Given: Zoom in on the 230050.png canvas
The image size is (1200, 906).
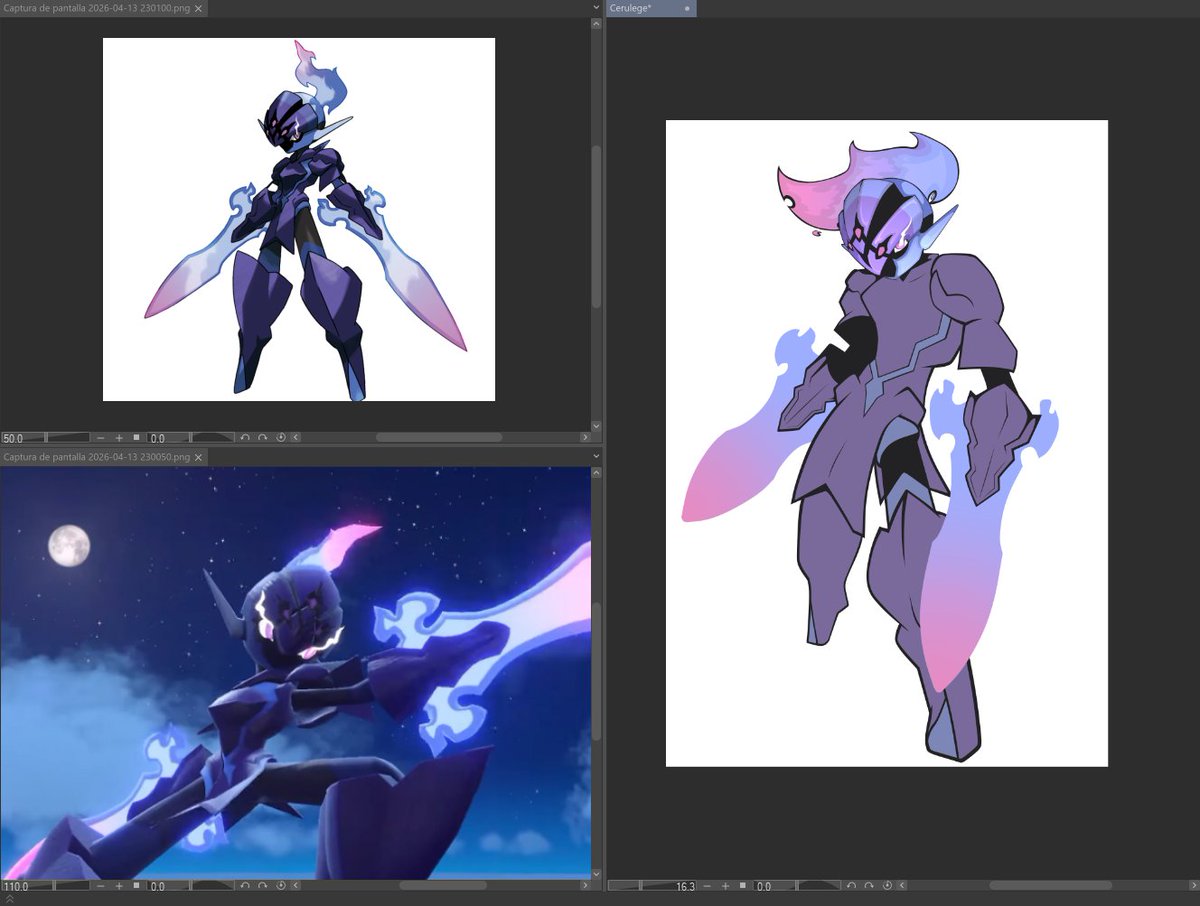Looking at the screenshot, I should [119, 886].
